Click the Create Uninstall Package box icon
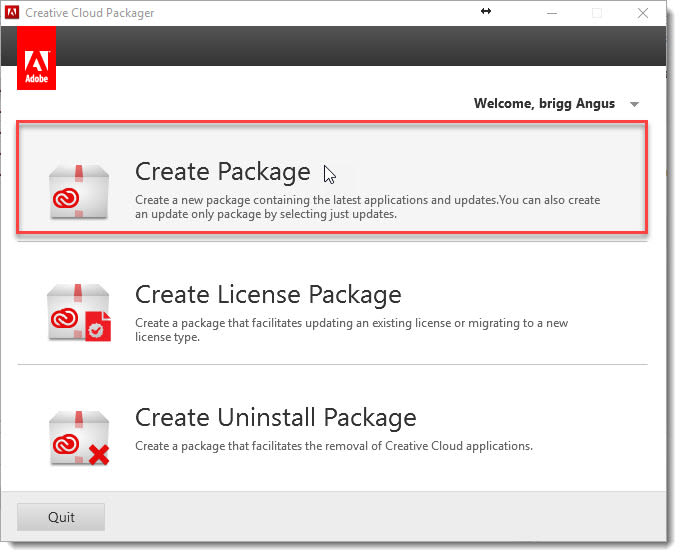 click(x=79, y=438)
